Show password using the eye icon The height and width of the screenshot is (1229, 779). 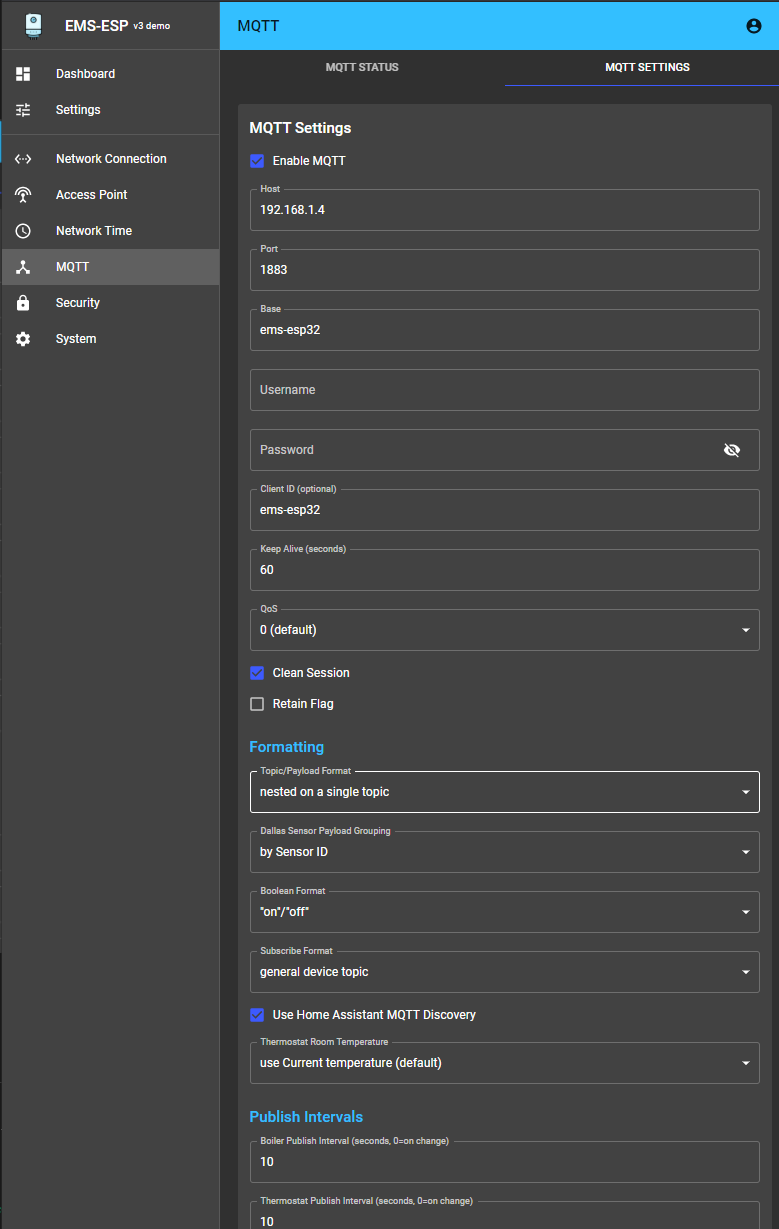tap(732, 450)
